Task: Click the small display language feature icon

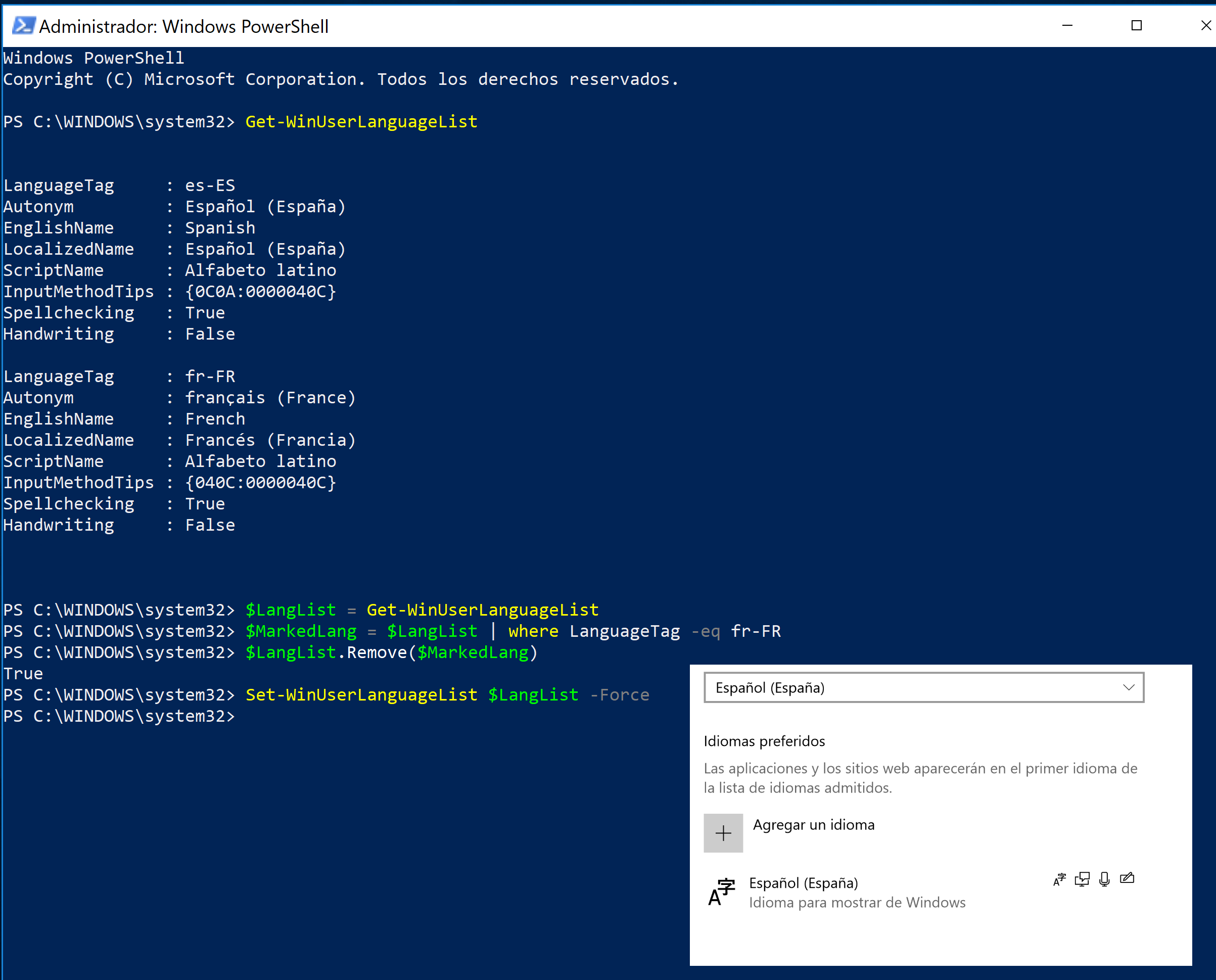Action: [1059, 879]
